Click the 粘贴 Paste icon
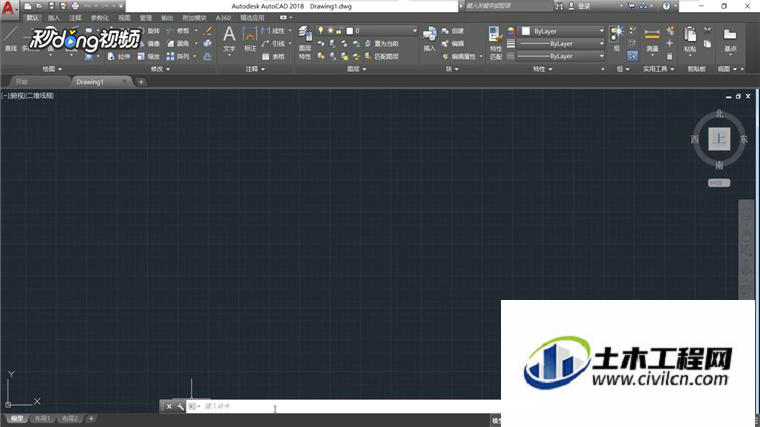760x427 pixels. tap(690, 40)
